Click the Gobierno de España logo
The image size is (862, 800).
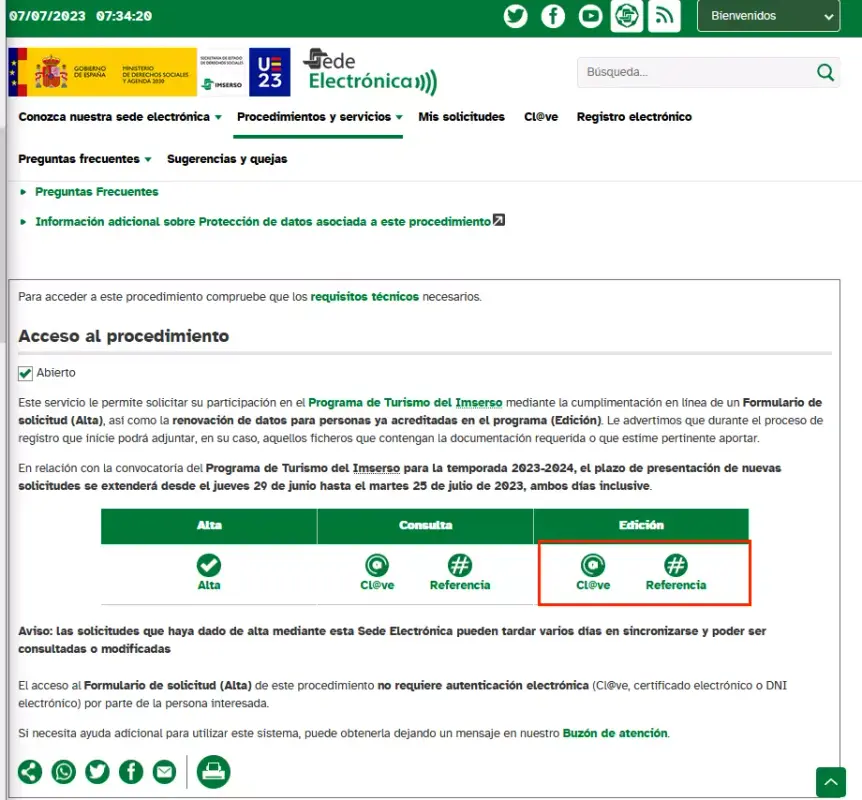[103, 72]
